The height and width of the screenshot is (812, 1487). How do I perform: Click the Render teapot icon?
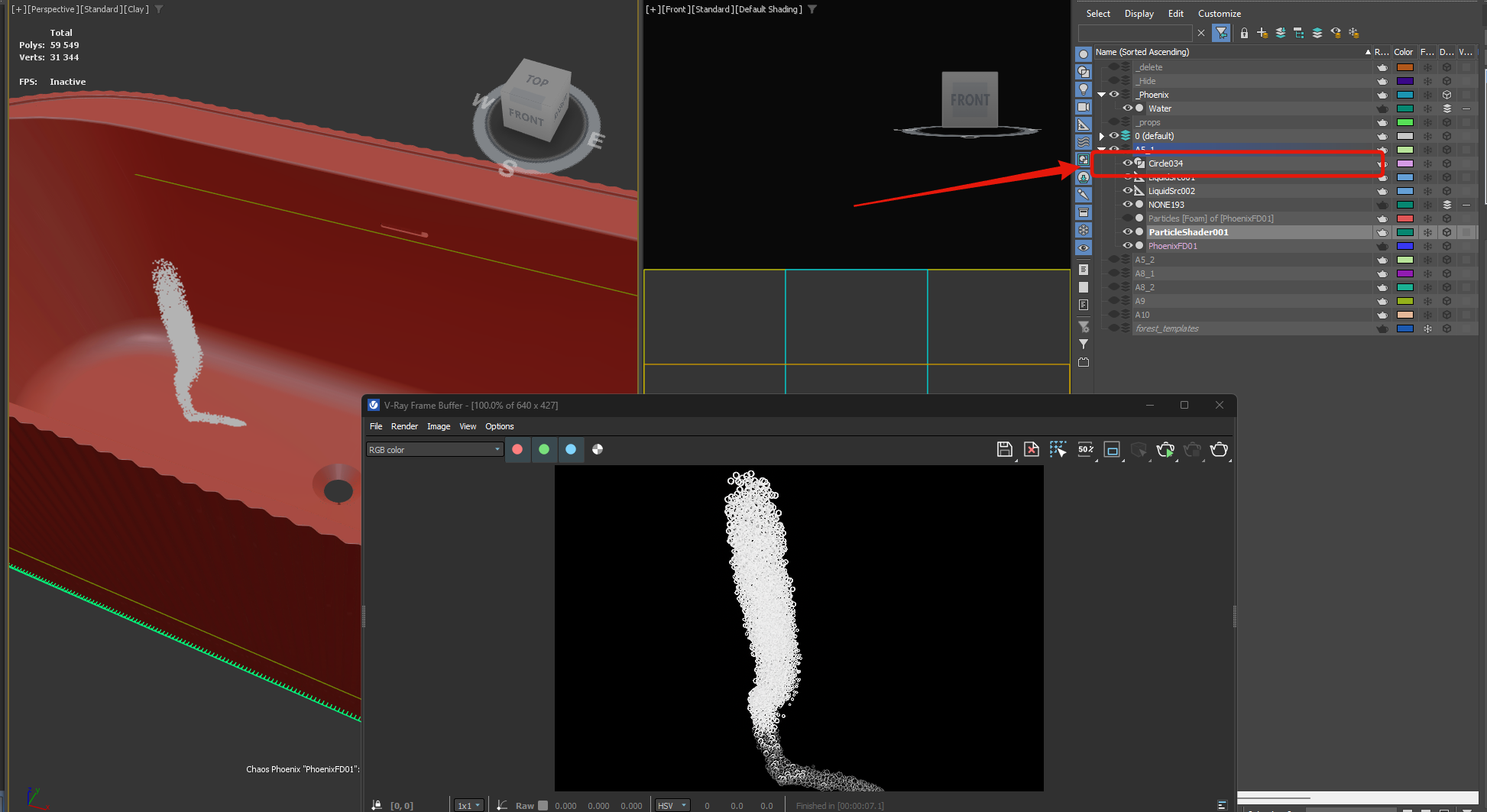(1220, 449)
